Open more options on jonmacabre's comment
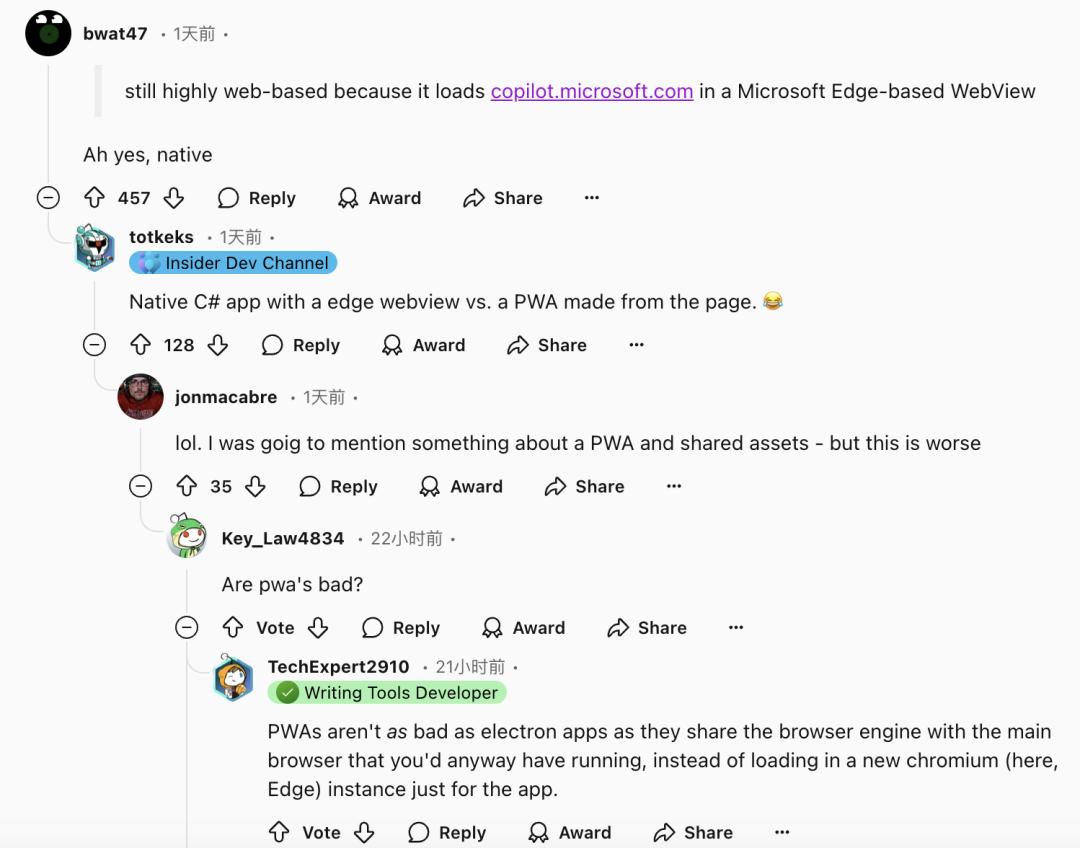Viewport: 1080px width, 848px height. click(x=674, y=487)
